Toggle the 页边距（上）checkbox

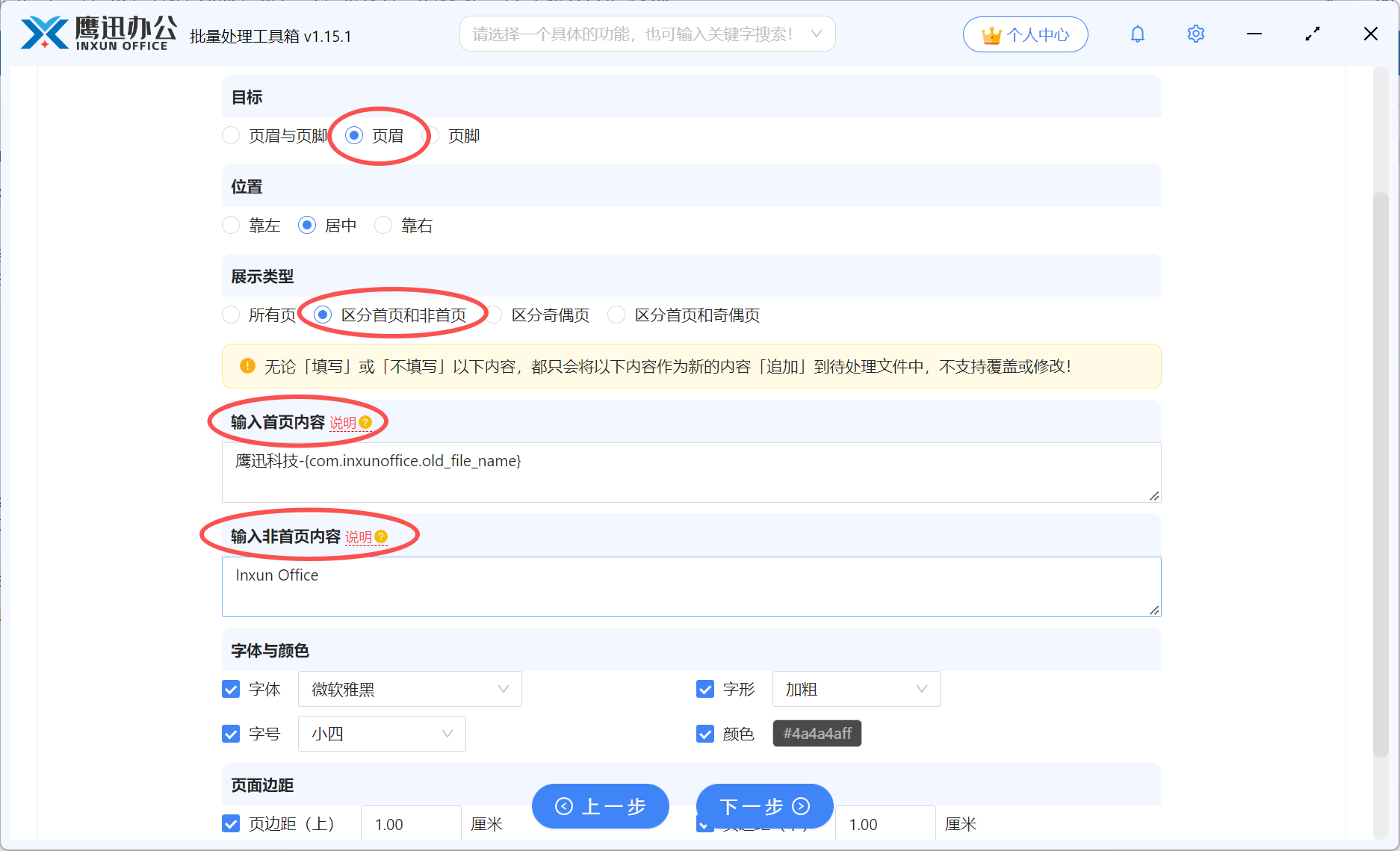click(x=231, y=823)
